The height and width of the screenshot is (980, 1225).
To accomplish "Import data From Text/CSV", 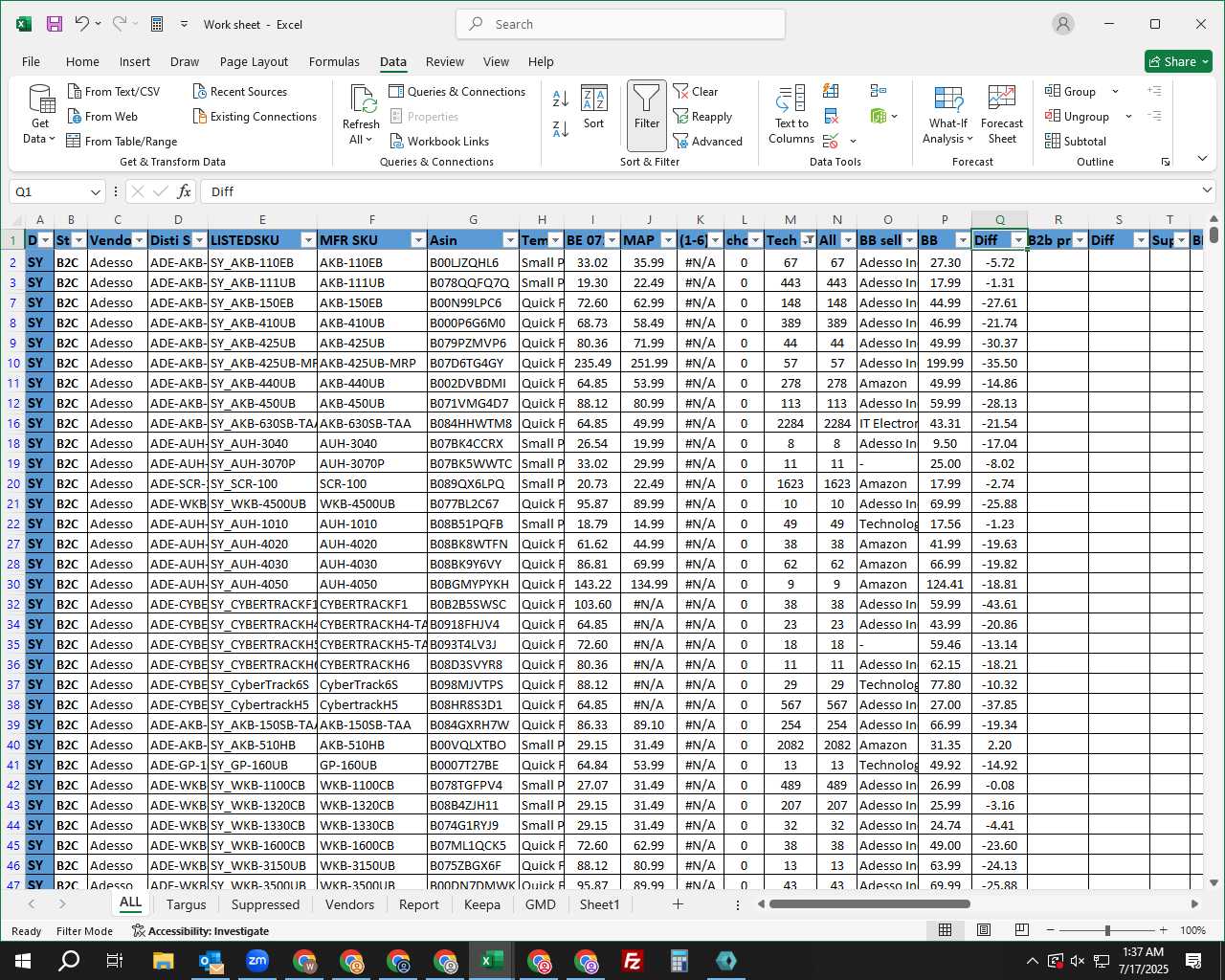I will (x=113, y=91).
